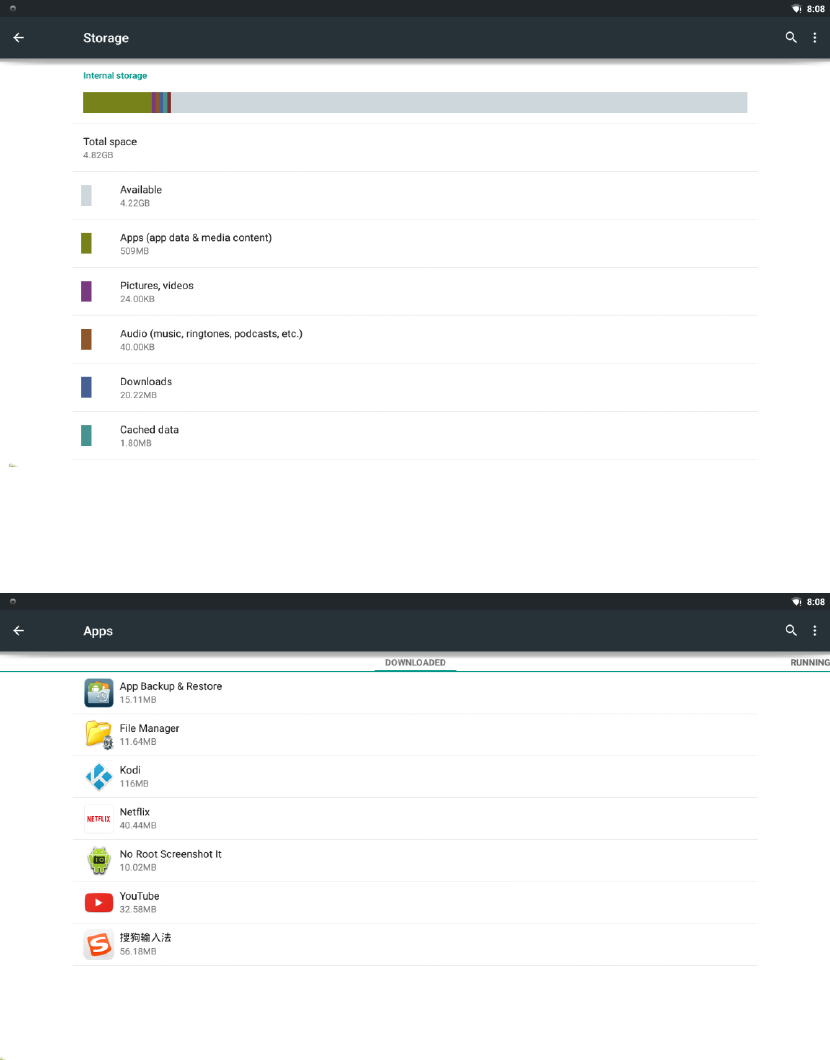
Task: Select the Total space entry
Action: tap(415, 147)
